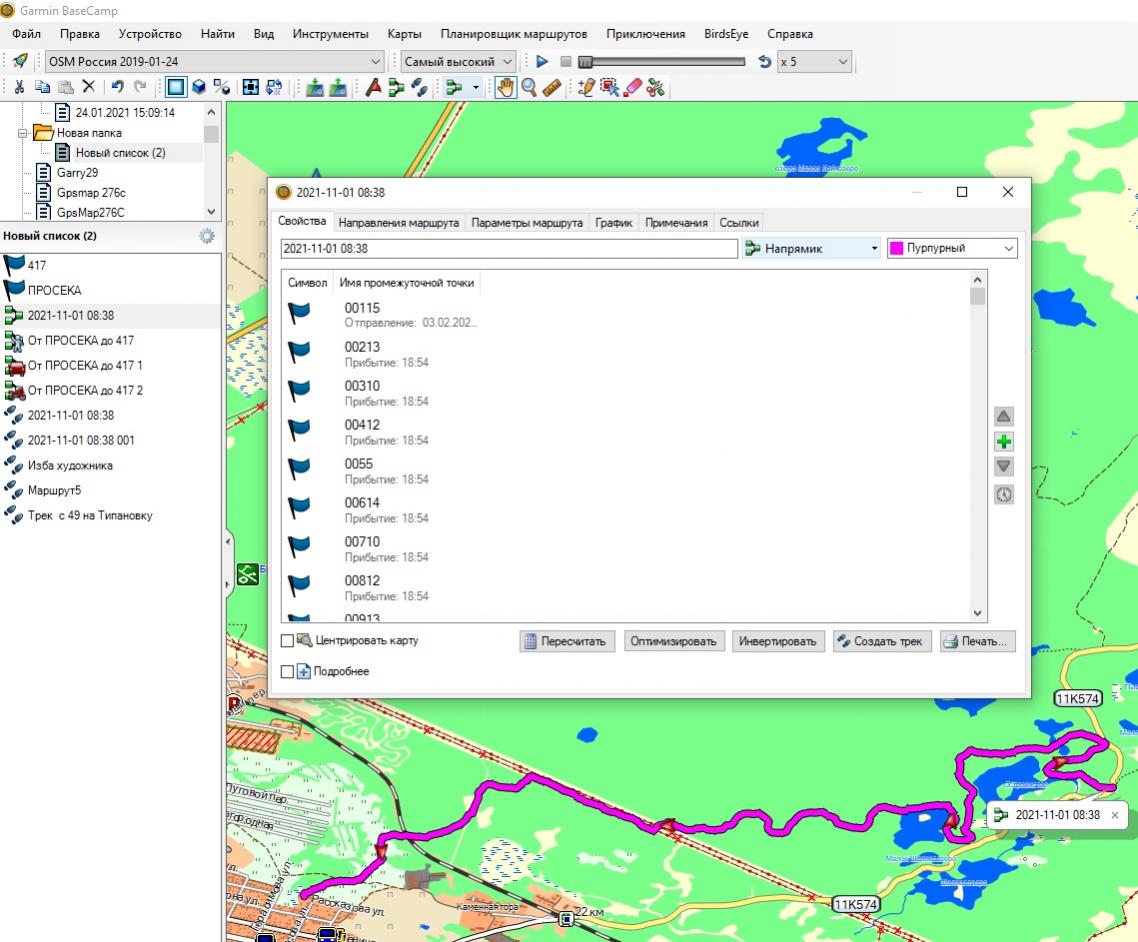Open the 'OSM Россия 2019-01-24' map dropdown
The width and height of the screenshot is (1138, 942).
pos(376,62)
